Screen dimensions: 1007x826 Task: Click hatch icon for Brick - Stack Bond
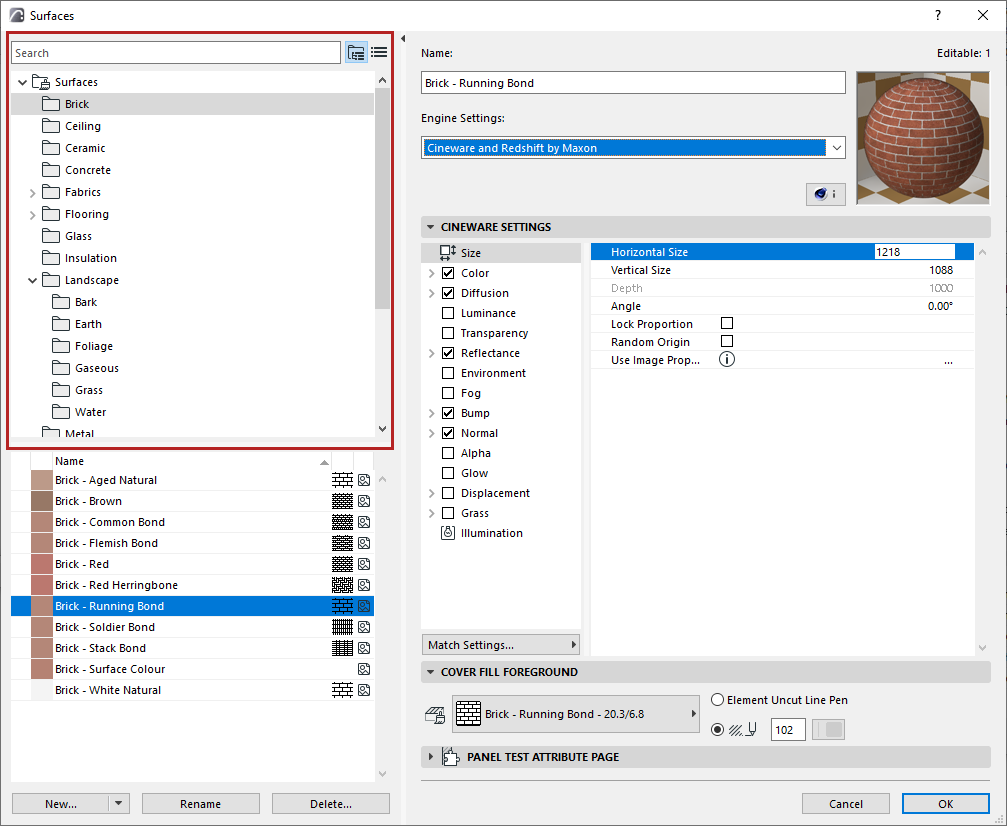pos(342,648)
